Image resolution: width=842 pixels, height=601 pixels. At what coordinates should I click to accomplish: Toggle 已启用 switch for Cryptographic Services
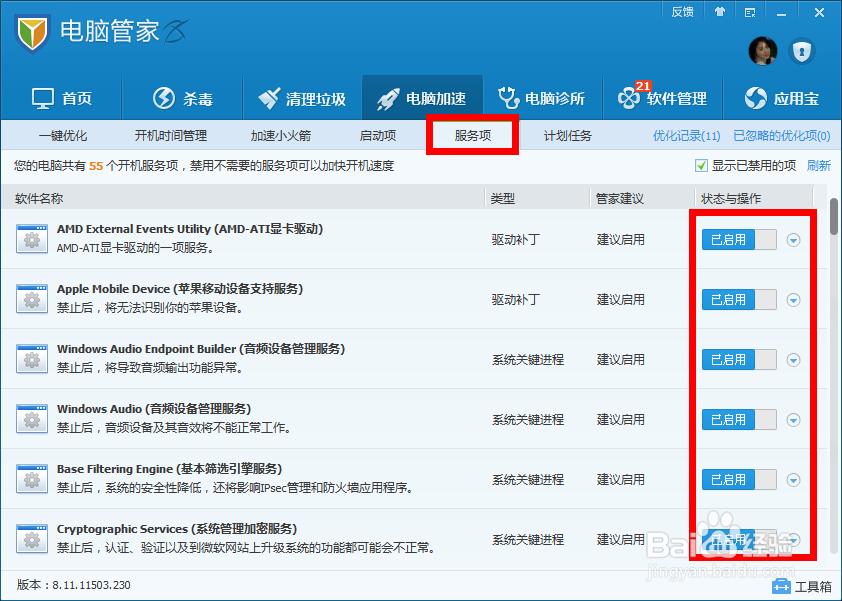click(x=739, y=540)
